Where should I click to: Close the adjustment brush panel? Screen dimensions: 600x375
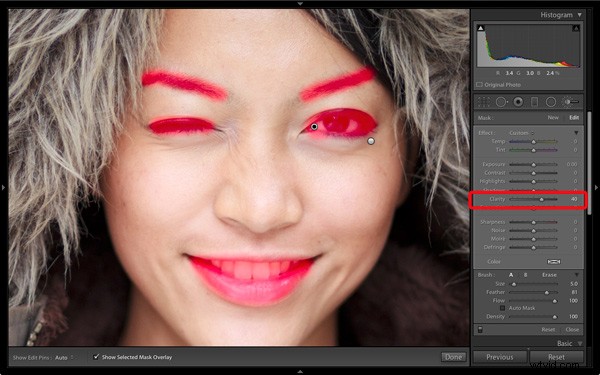[x=572, y=329]
